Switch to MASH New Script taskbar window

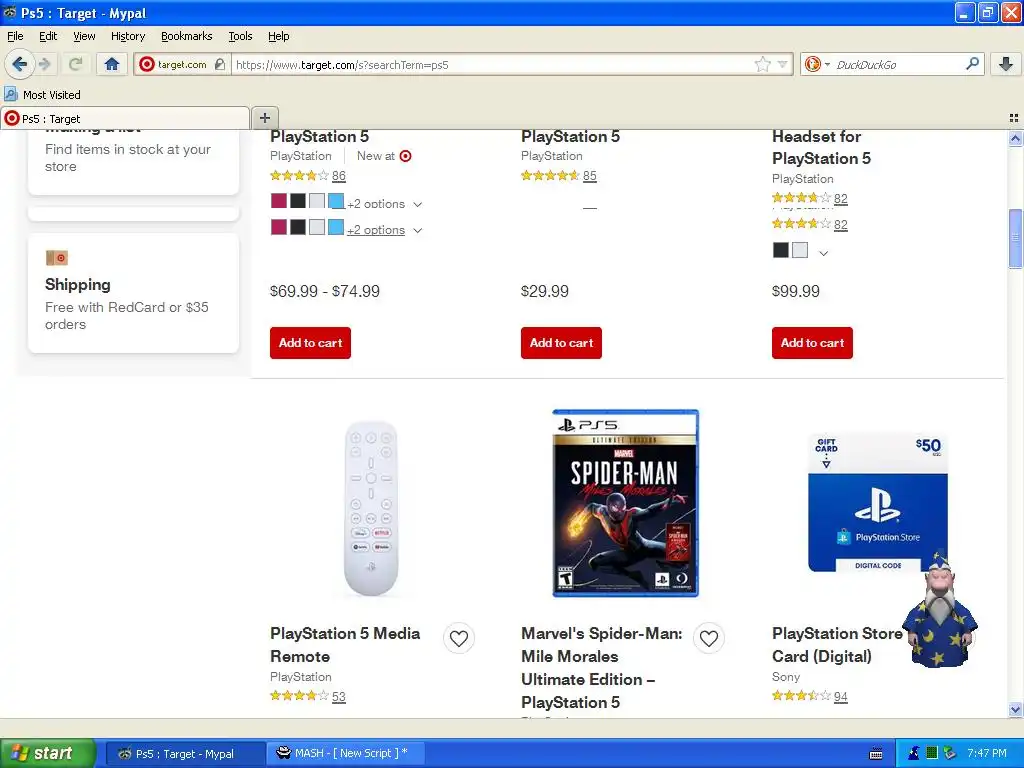click(345, 753)
